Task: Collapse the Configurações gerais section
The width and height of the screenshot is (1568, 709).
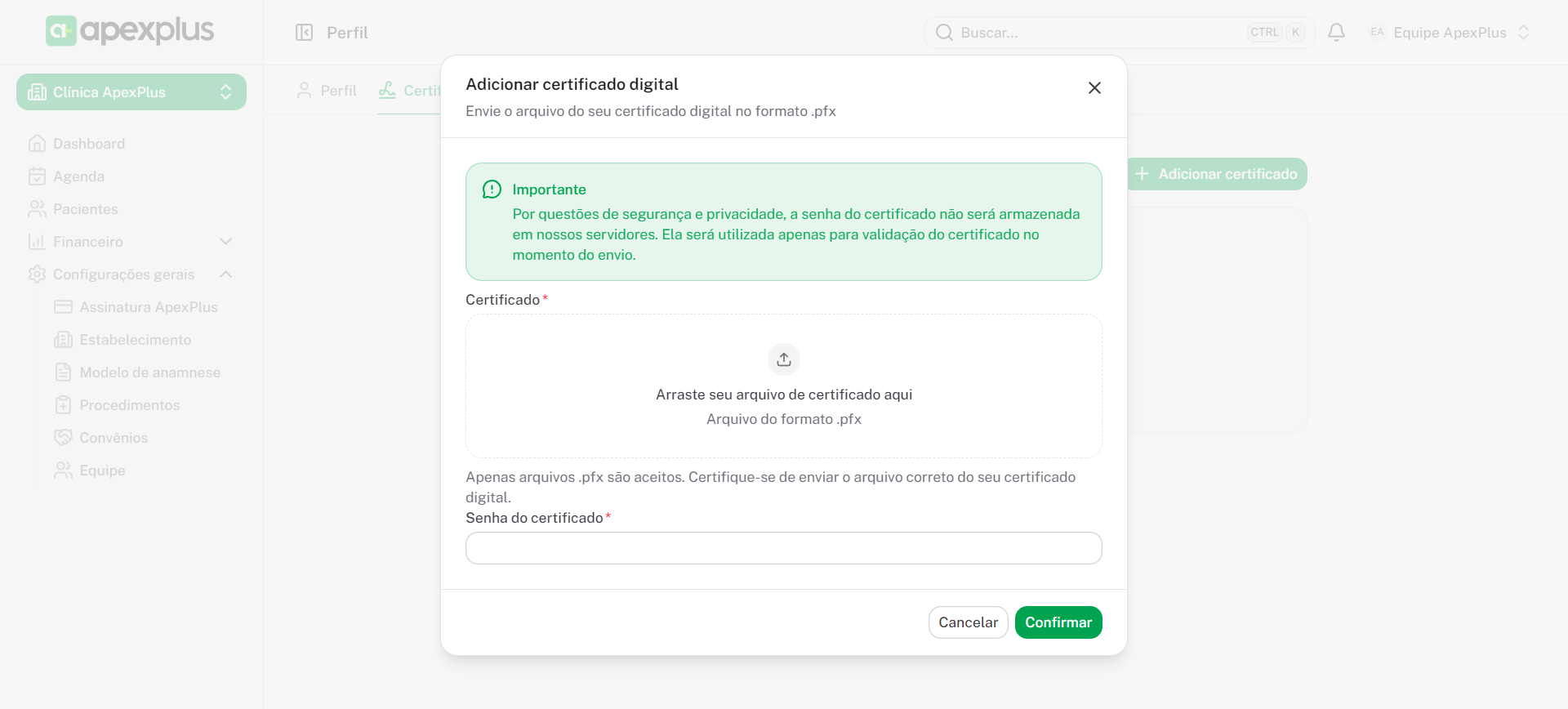Action: click(x=226, y=274)
